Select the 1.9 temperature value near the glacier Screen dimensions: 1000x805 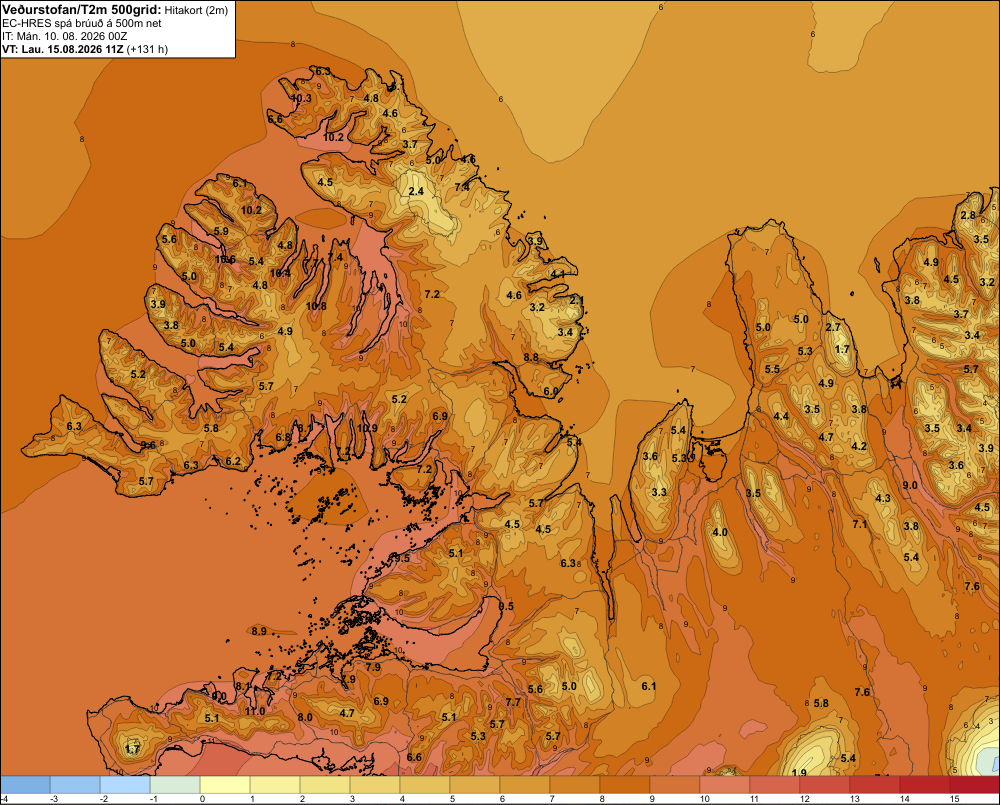(799, 773)
